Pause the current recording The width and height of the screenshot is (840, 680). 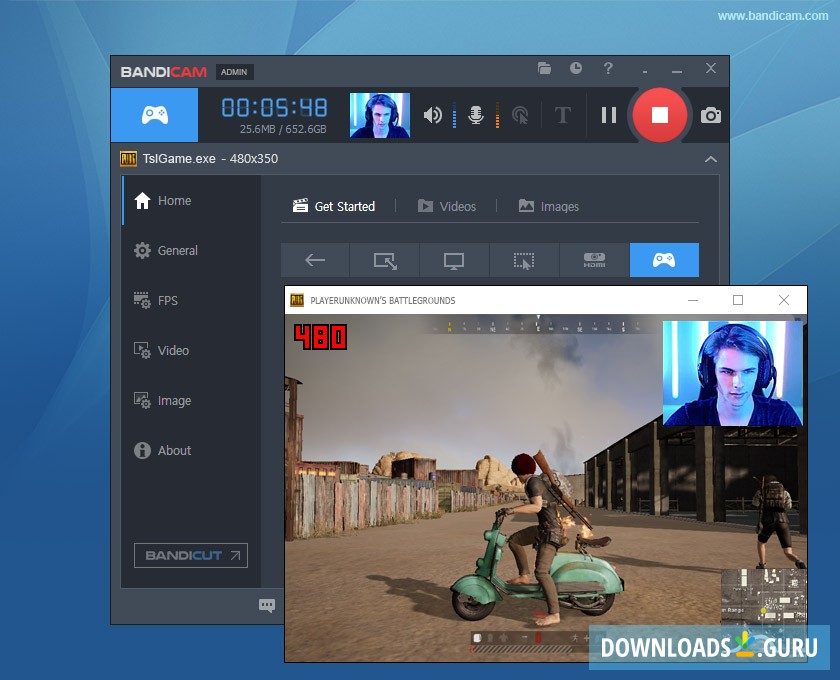click(608, 115)
